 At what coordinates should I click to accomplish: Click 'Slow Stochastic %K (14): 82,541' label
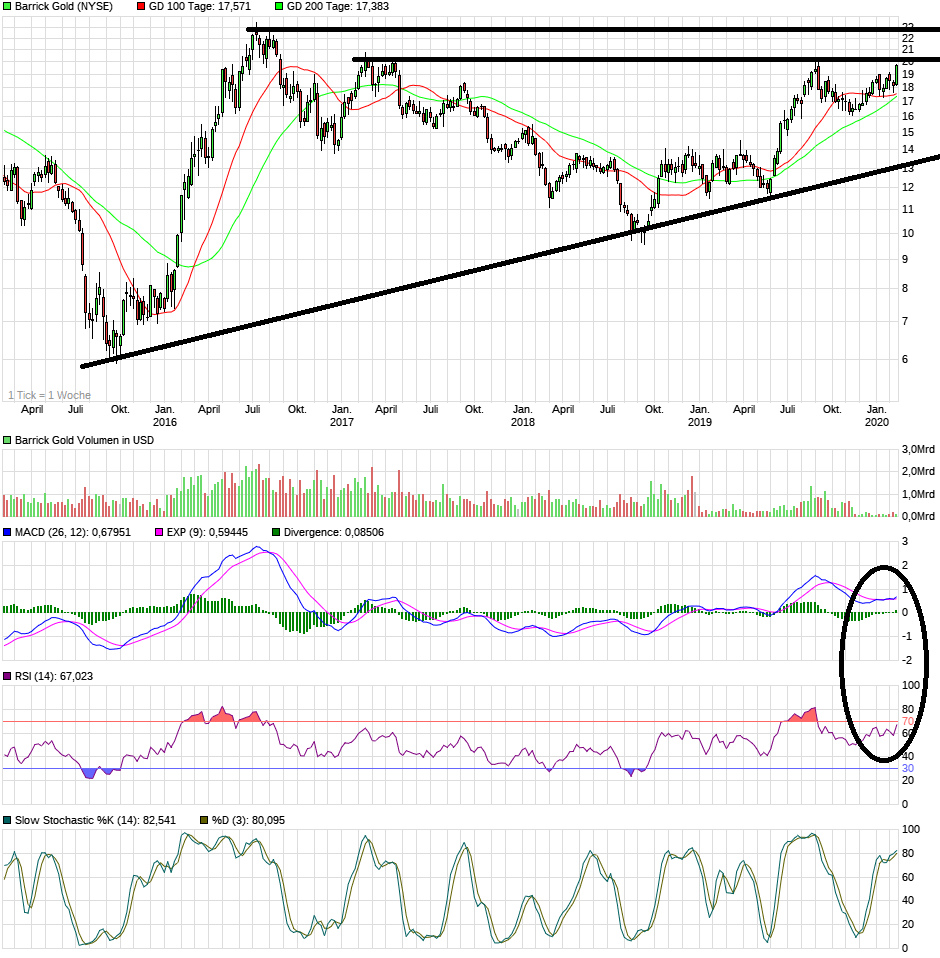pos(95,821)
